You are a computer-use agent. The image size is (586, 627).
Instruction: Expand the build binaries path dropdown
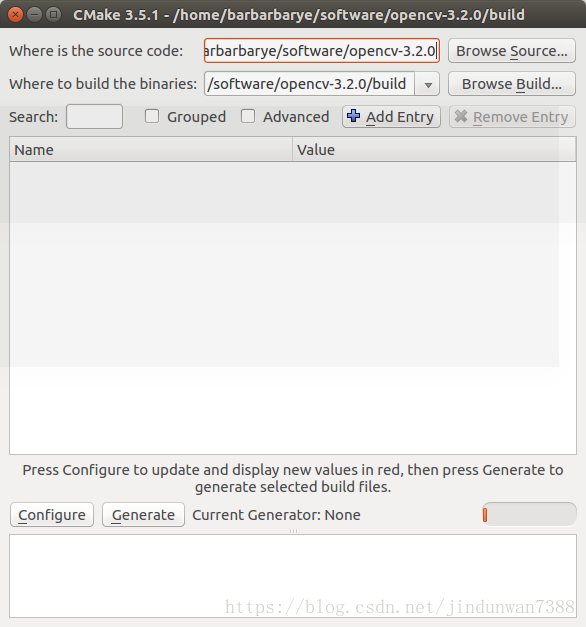(428, 84)
